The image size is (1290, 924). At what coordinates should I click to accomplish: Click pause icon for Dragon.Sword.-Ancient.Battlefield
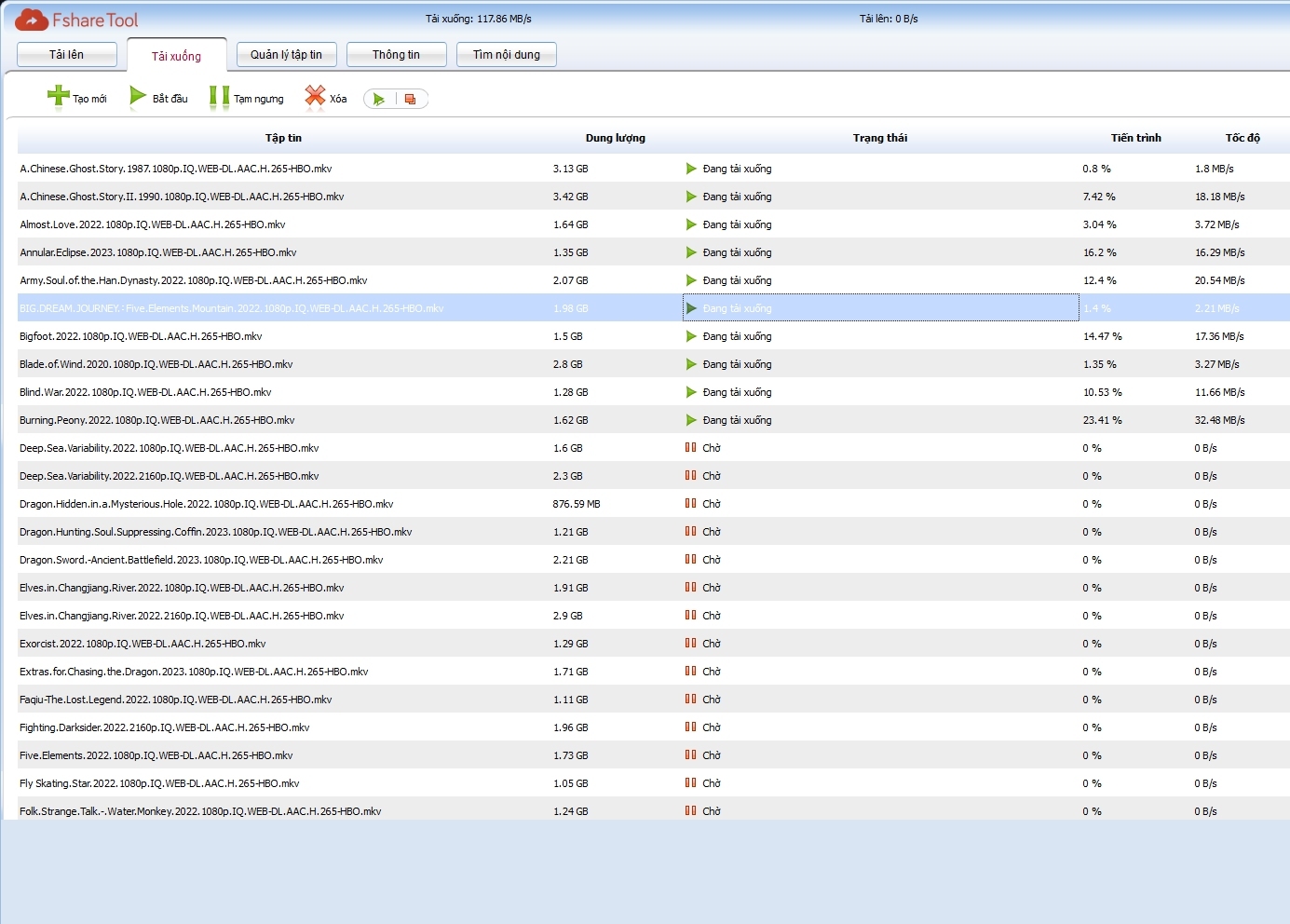click(x=690, y=559)
